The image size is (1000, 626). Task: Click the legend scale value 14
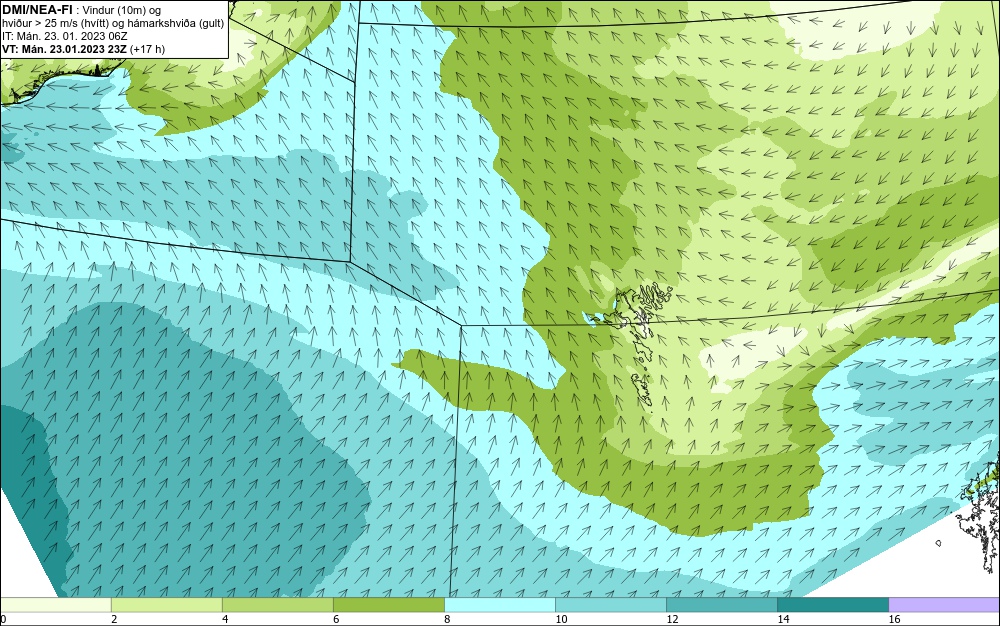783,619
